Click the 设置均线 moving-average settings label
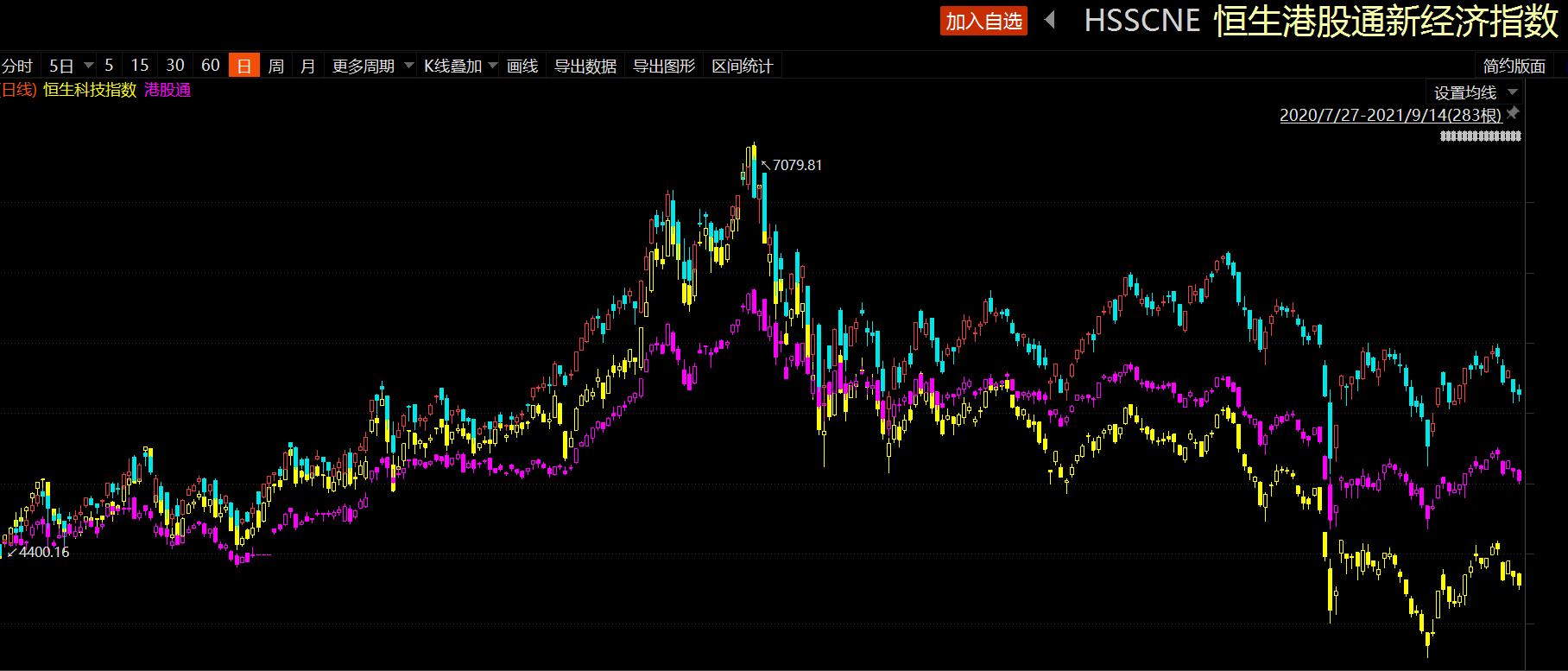Screen dimensions: 1568x671 pyautogui.click(x=1465, y=92)
